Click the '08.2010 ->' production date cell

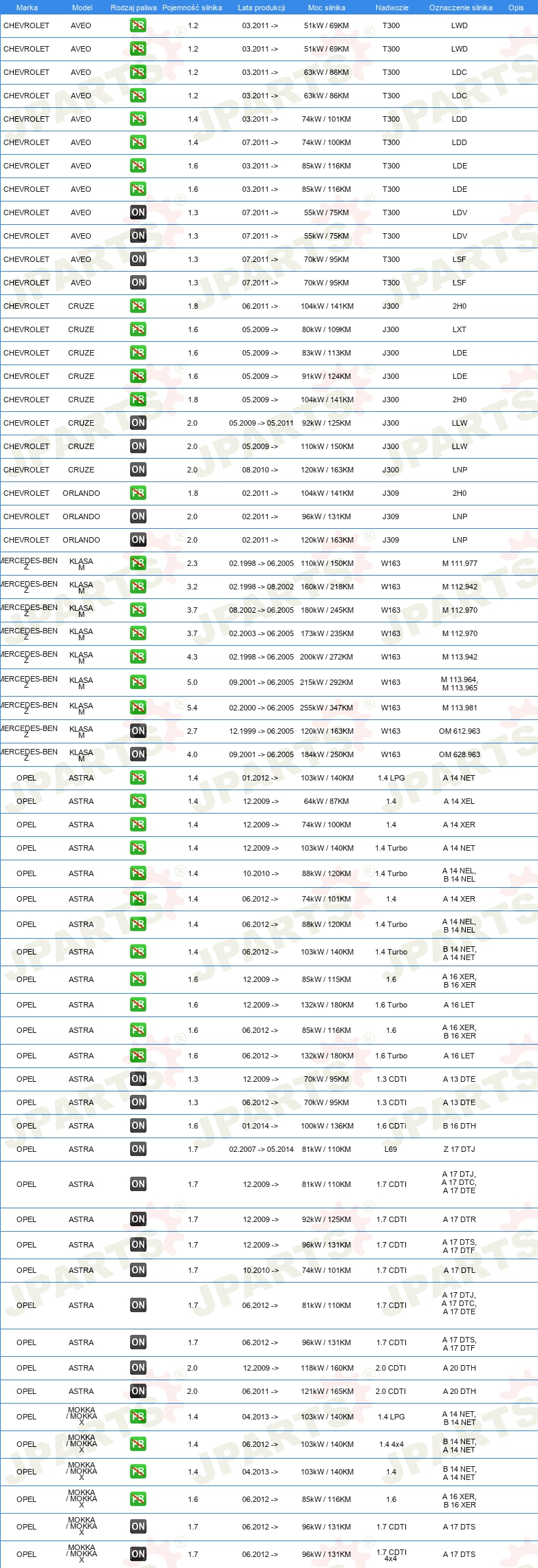(x=260, y=470)
